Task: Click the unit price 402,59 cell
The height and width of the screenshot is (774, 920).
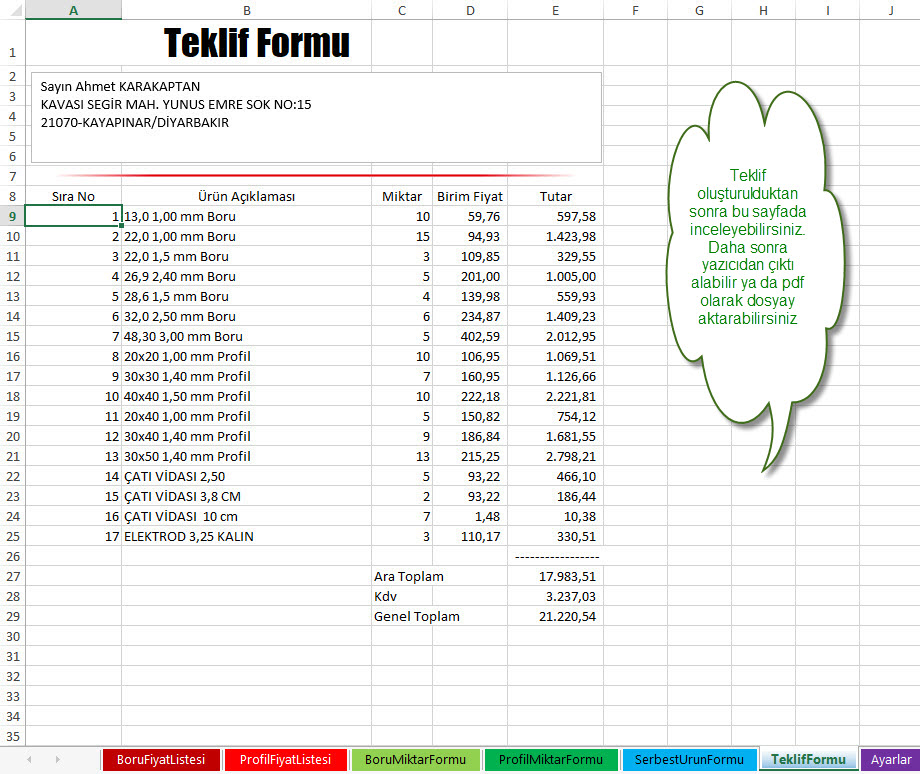Action: 470,336
